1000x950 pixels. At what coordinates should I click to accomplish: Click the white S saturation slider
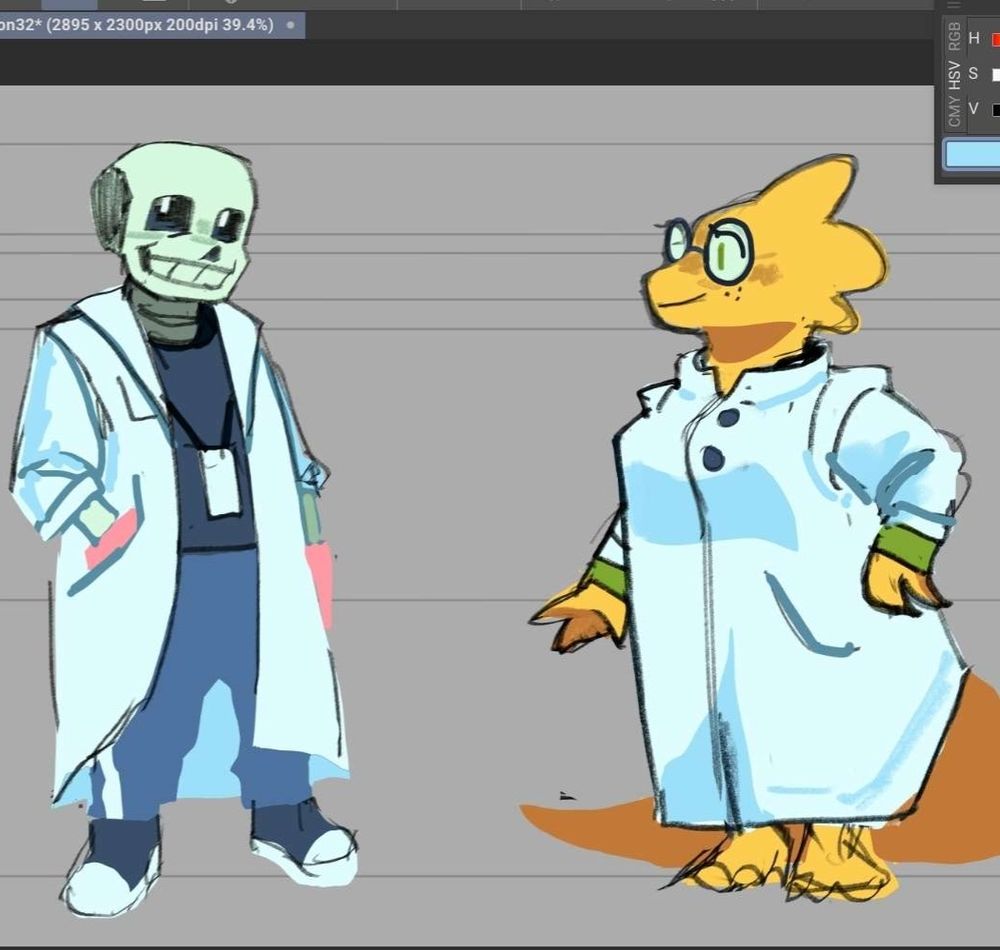[x=996, y=75]
